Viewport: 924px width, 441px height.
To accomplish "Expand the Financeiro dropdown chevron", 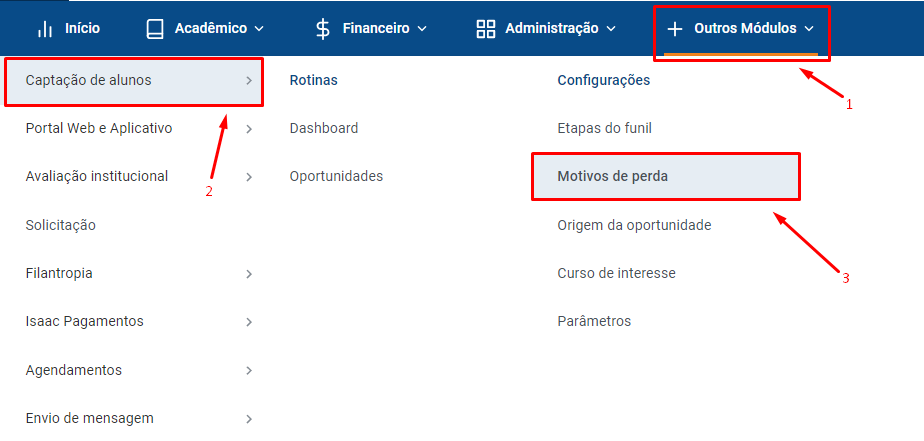I will pyautogui.click(x=421, y=28).
